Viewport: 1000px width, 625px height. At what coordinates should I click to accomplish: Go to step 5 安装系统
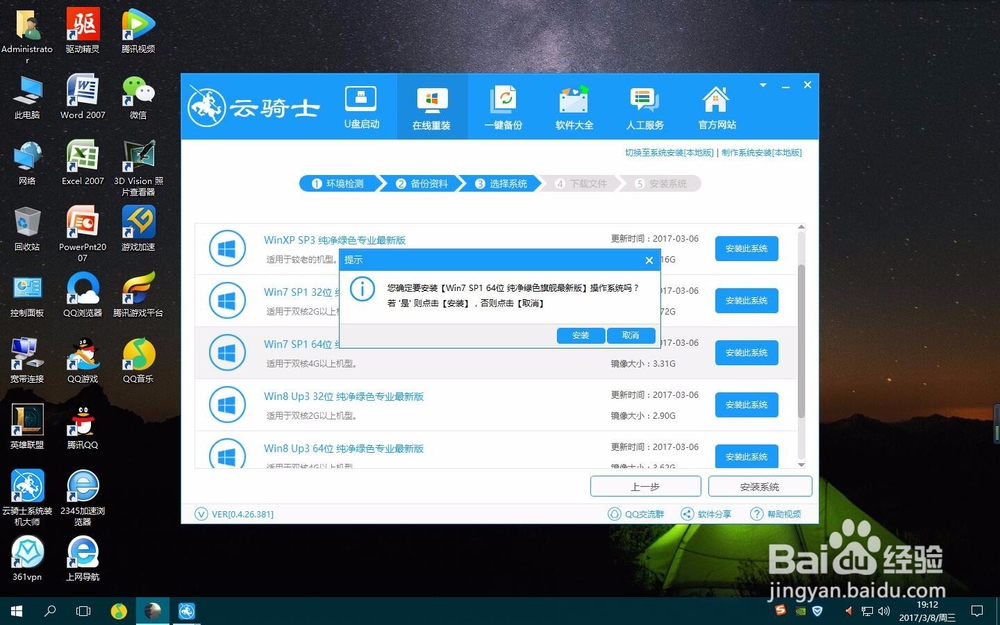click(x=661, y=184)
